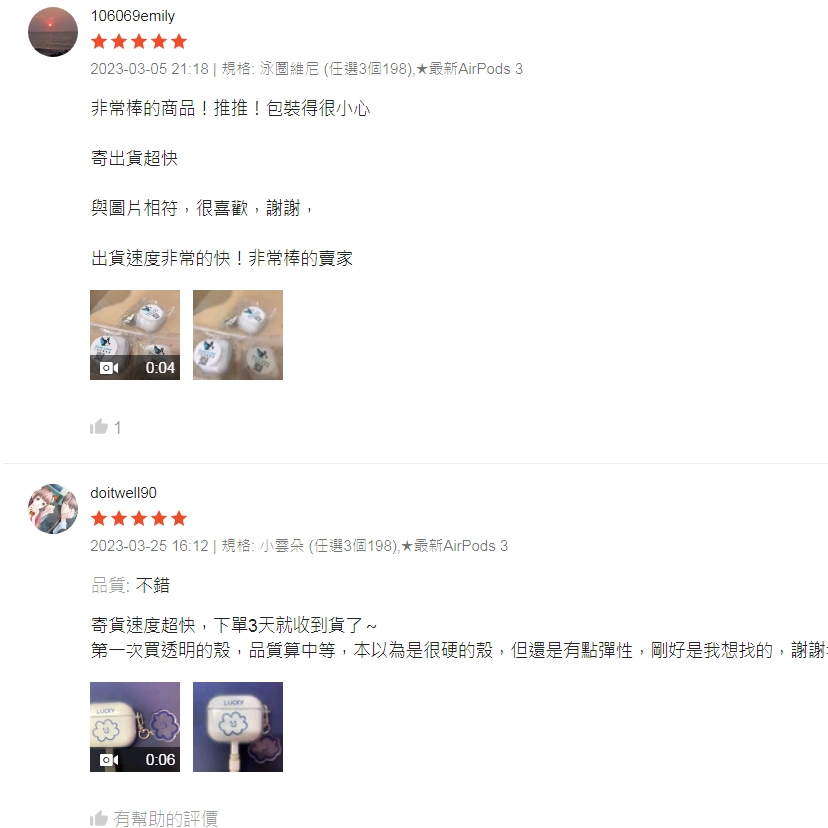Like 106069emily's review with thumbs-up

point(99,427)
